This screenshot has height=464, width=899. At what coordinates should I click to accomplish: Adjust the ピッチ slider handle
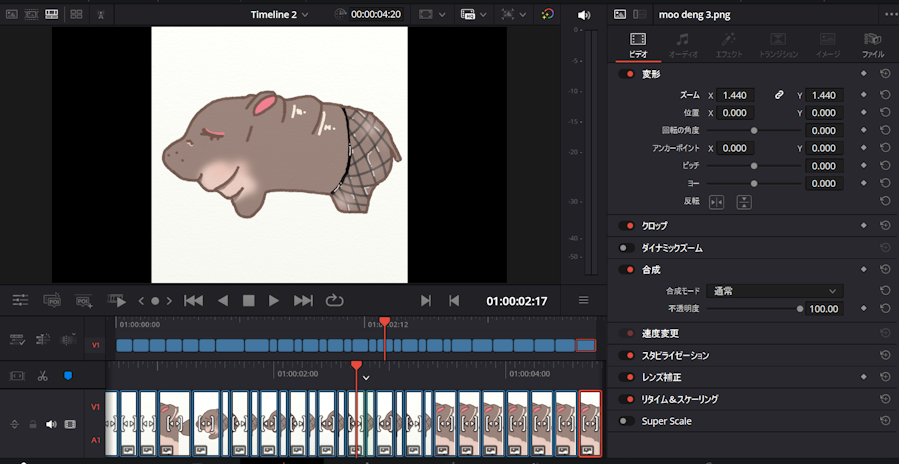click(754, 166)
